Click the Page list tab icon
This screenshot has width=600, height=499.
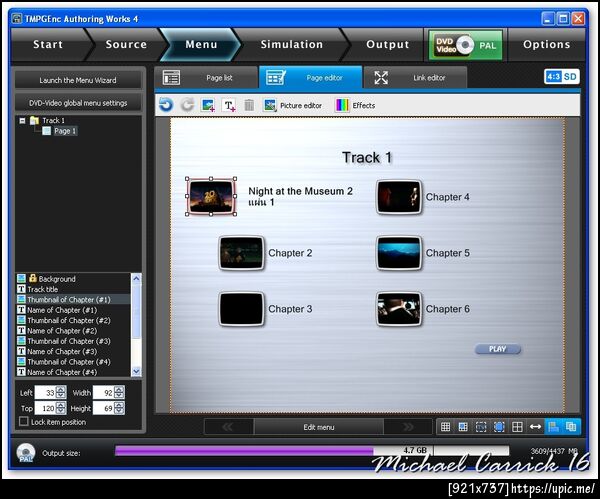tap(171, 78)
